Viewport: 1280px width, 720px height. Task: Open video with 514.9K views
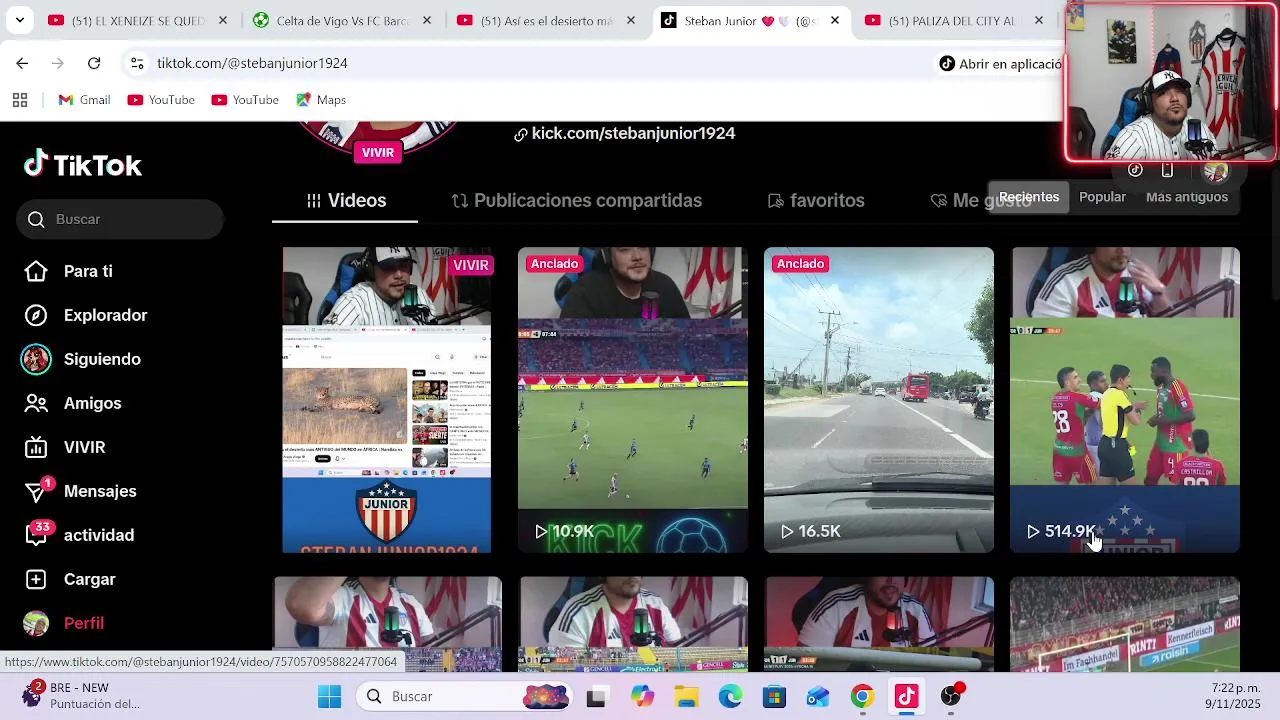pyautogui.click(x=1125, y=400)
